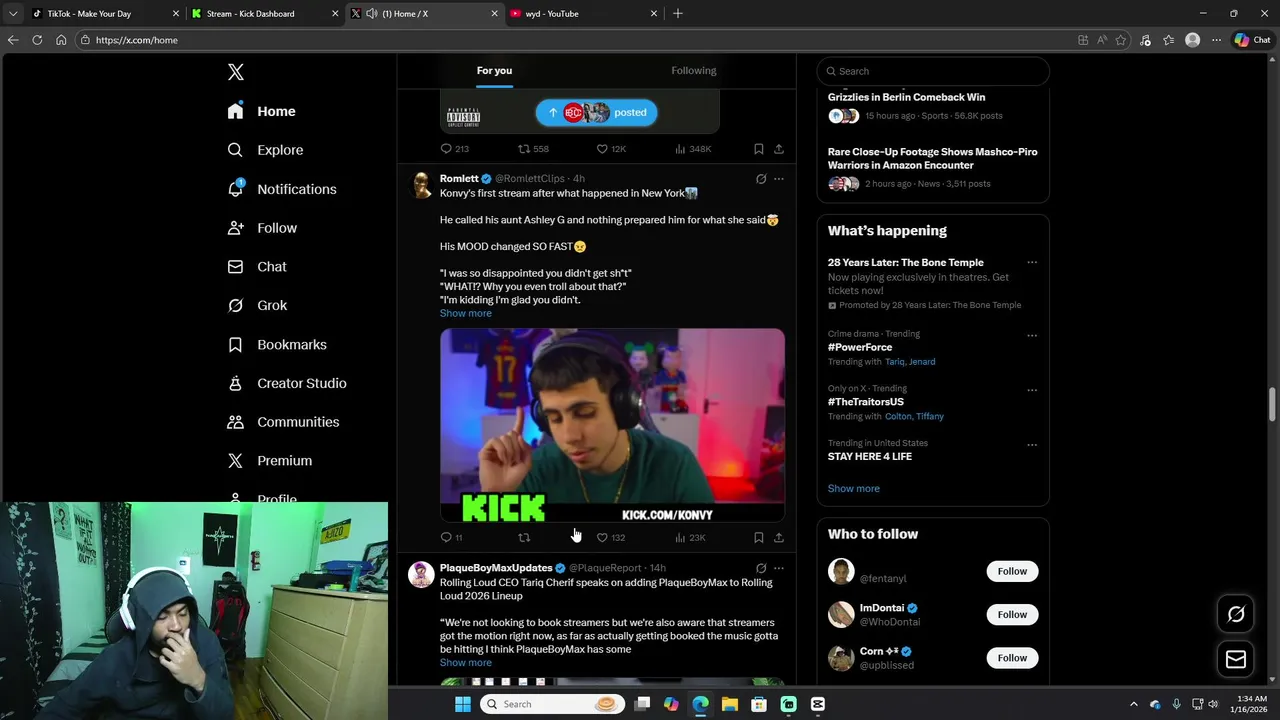
Task: Expand Show more on PlaqueBoyMaxUpdates post
Action: (x=465, y=662)
